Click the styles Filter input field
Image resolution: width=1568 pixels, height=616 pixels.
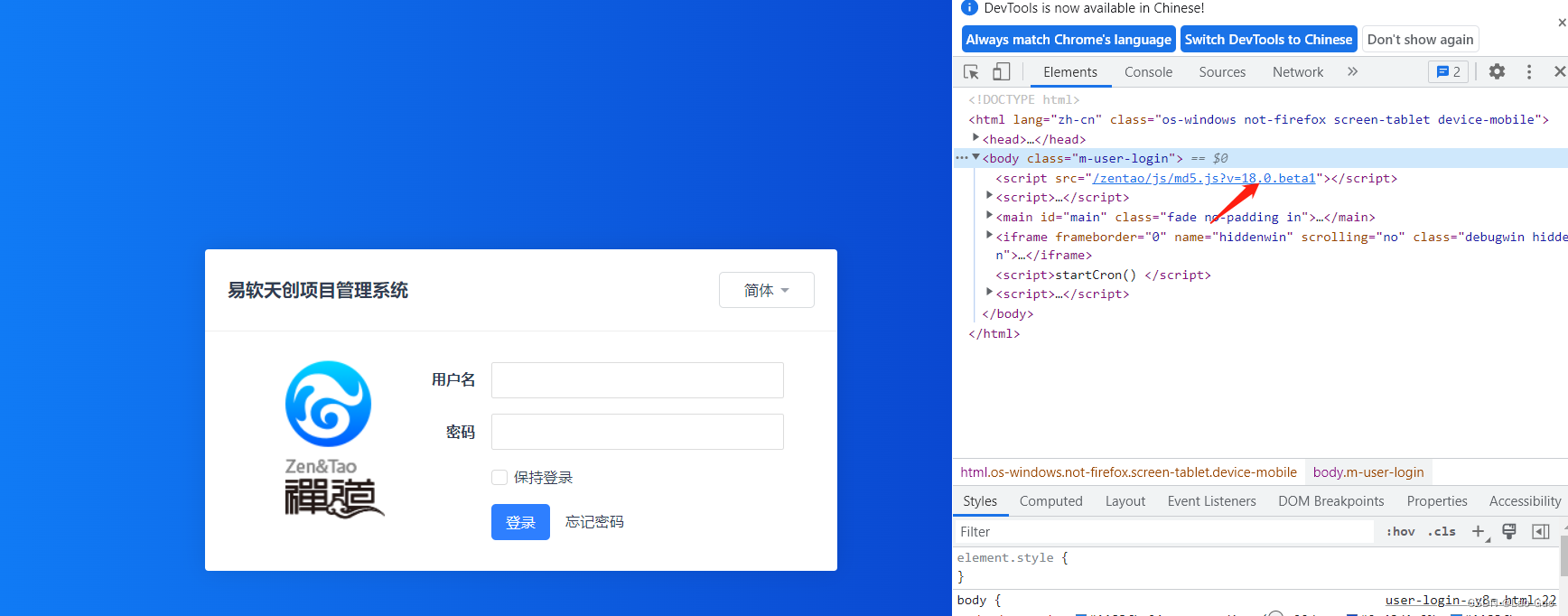click(x=1163, y=531)
